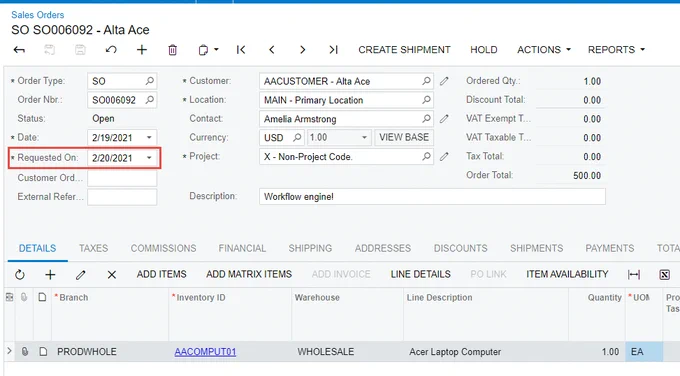Viewport: 680px width, 376px height.
Task: Edit the grid row with pencil icon
Action: pyautogui.click(x=81, y=275)
